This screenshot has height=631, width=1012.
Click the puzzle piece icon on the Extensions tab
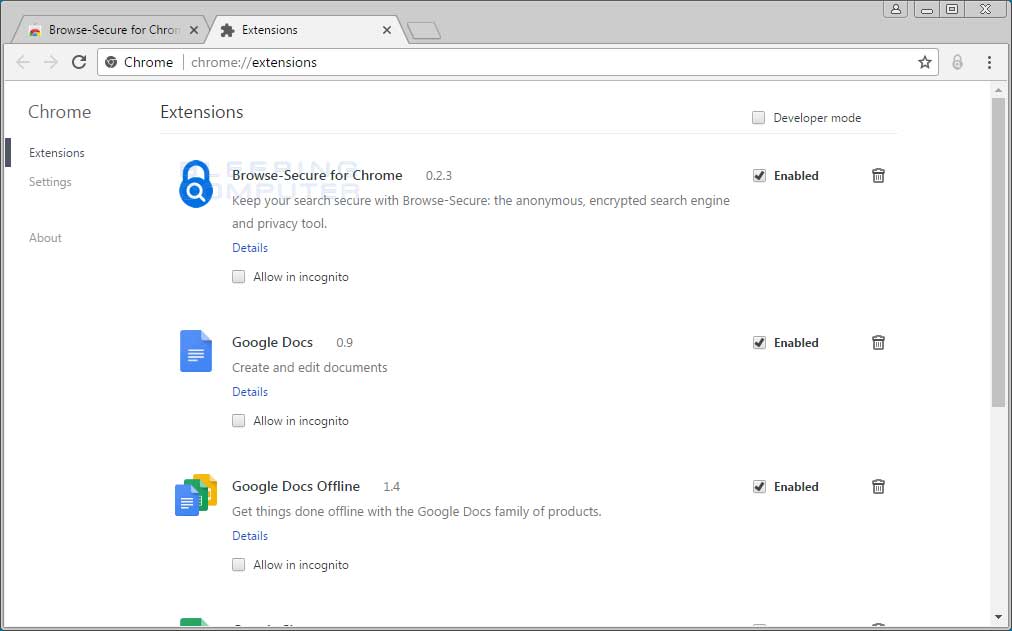click(x=227, y=30)
